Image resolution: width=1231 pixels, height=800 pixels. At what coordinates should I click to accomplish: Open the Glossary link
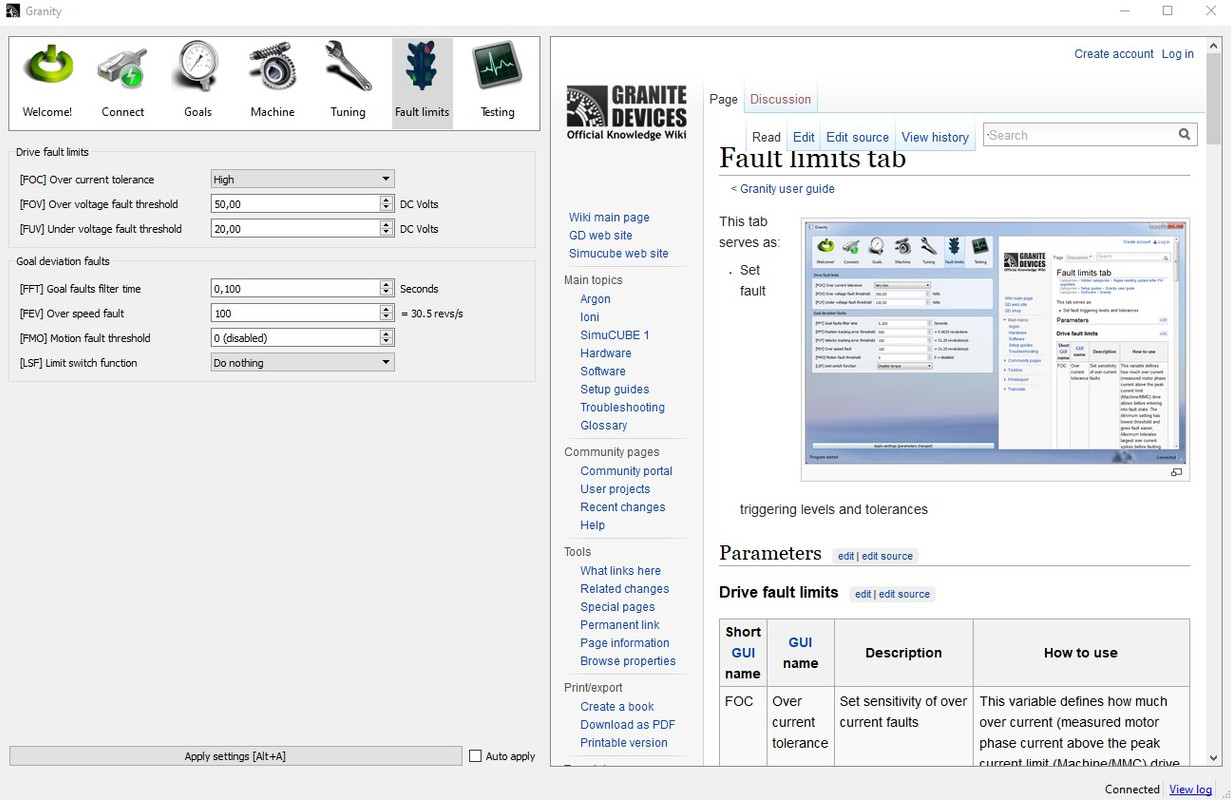coord(604,425)
